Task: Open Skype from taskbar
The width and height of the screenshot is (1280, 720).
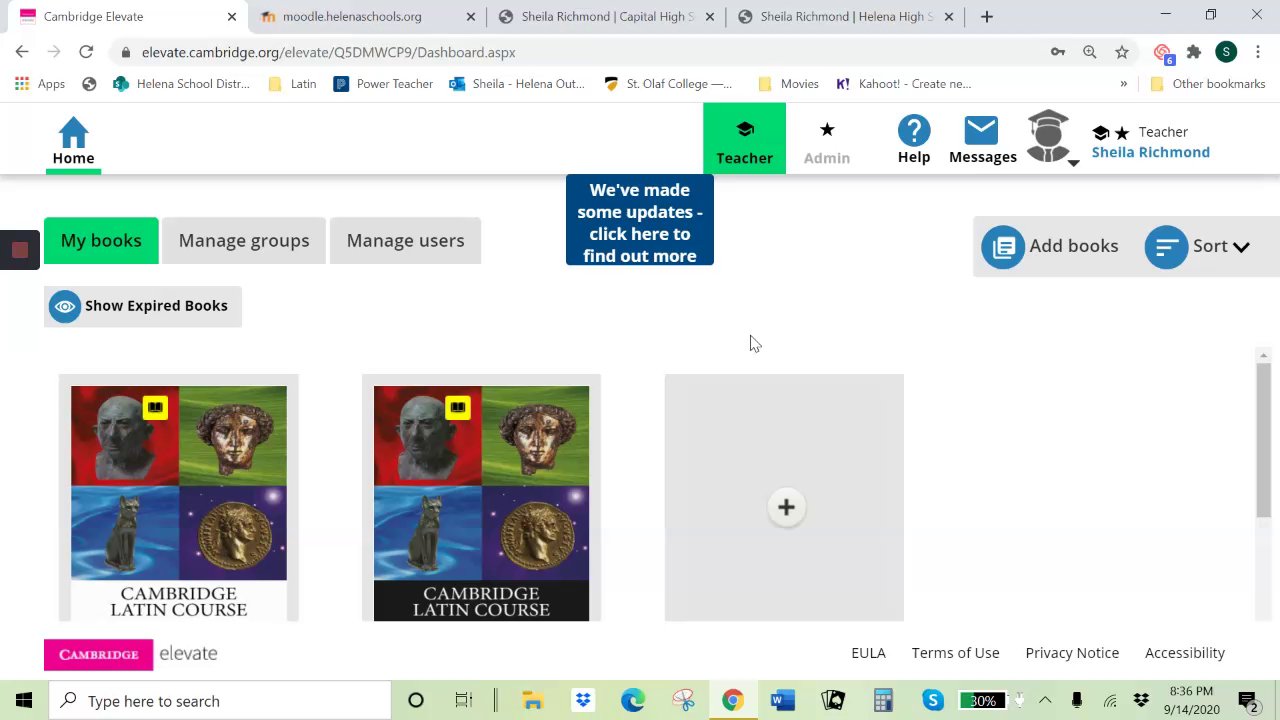Action: [932, 700]
